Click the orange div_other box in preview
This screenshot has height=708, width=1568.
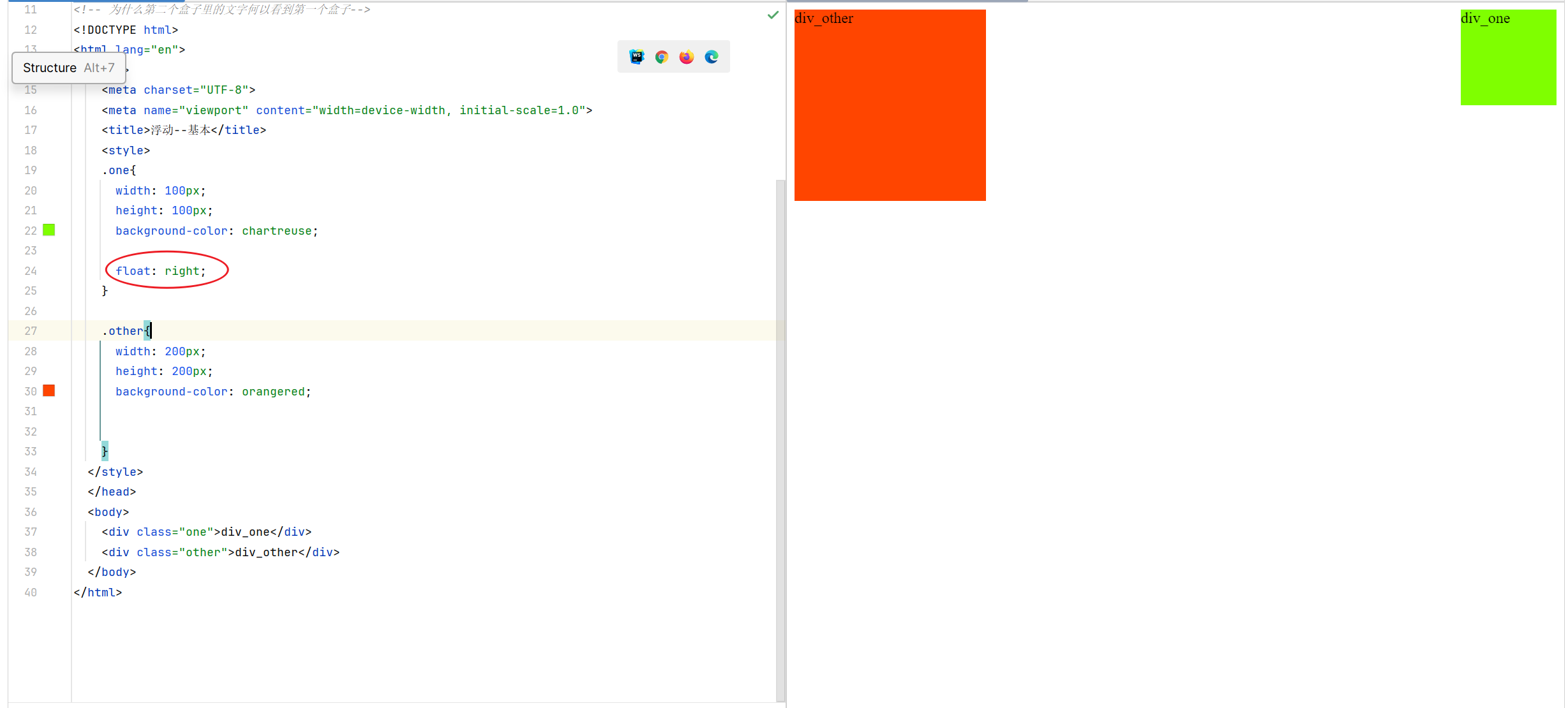tap(890, 105)
